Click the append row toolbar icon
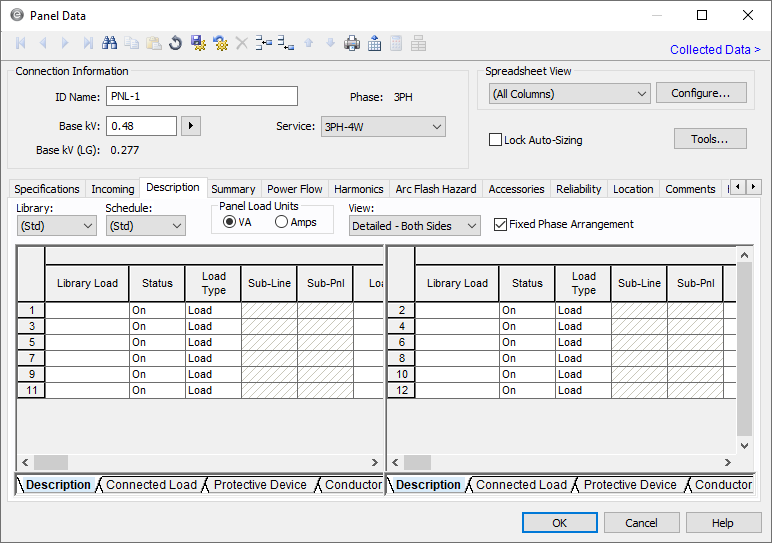The image size is (772, 543). pyautogui.click(x=286, y=43)
